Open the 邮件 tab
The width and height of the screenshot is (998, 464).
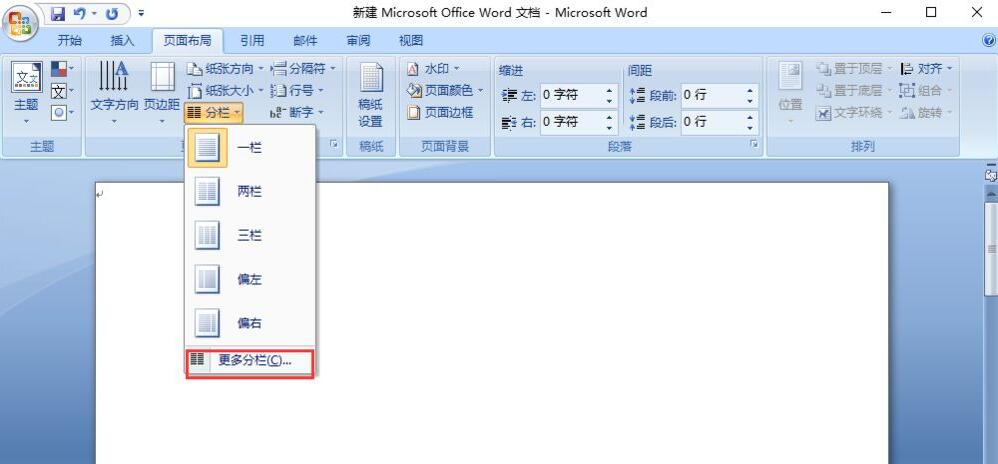[305, 41]
